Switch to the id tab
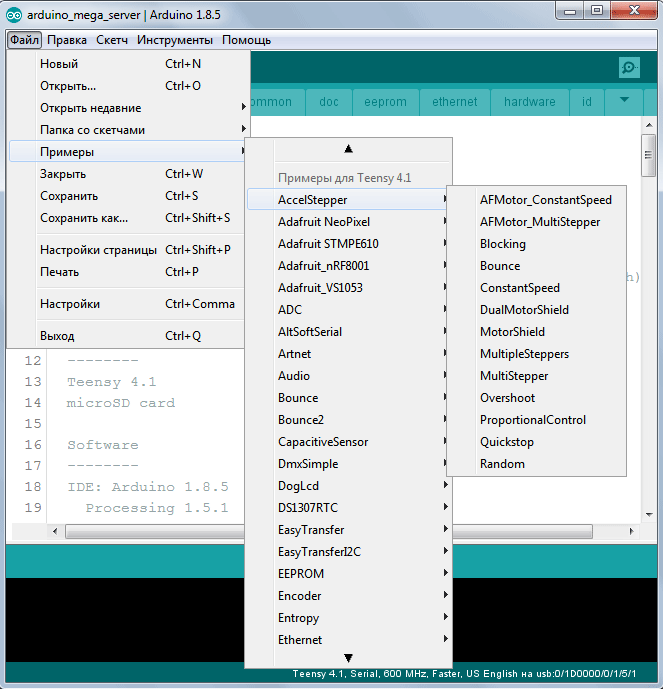Image resolution: width=663 pixels, height=689 pixels. point(587,102)
